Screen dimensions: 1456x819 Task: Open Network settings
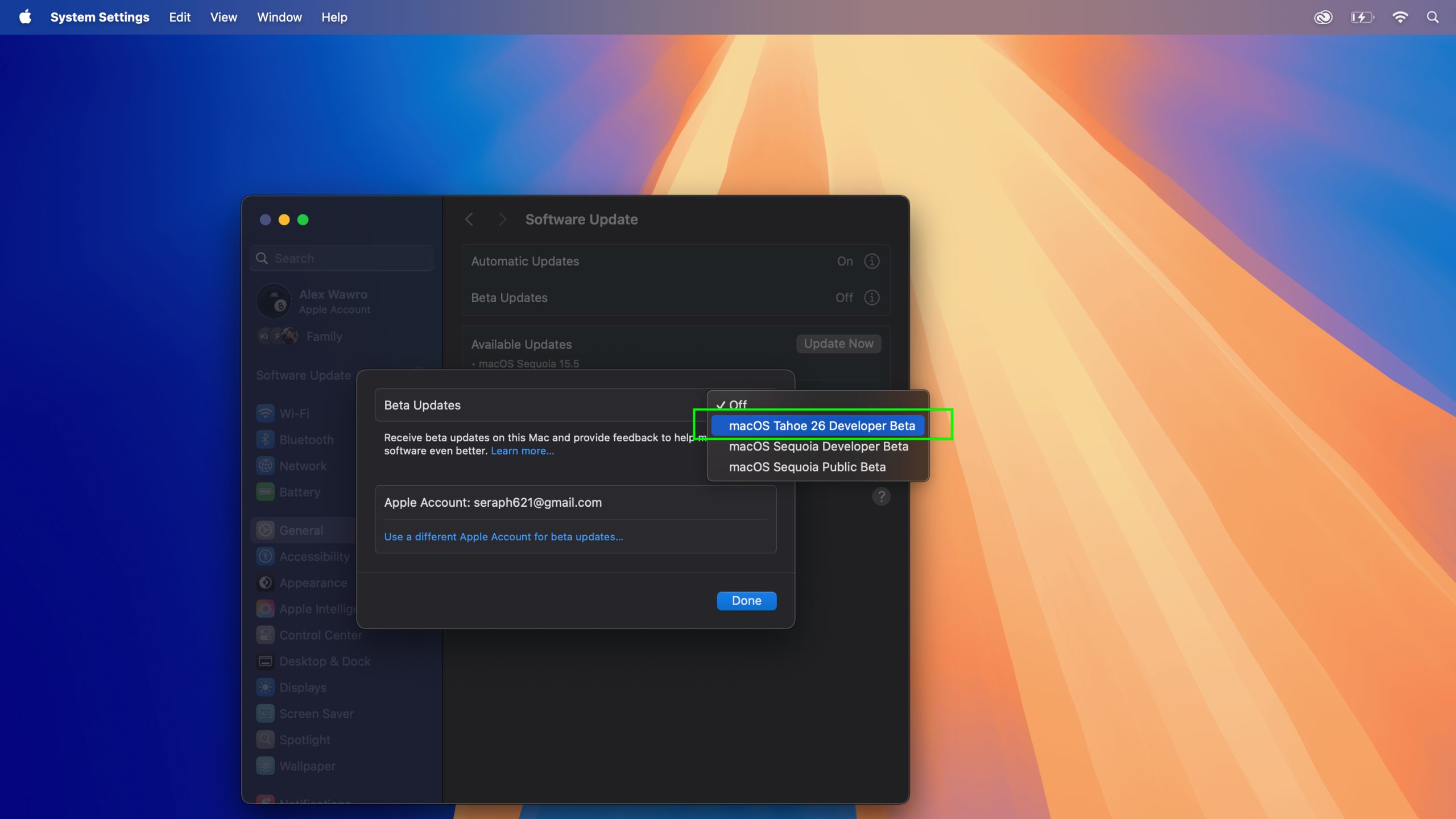pyautogui.click(x=302, y=465)
